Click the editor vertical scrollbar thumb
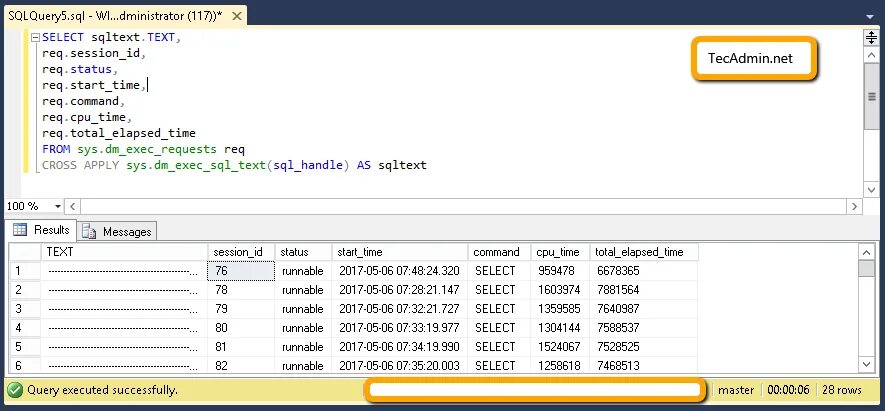Viewport: 885px width, 411px height. coord(871,96)
